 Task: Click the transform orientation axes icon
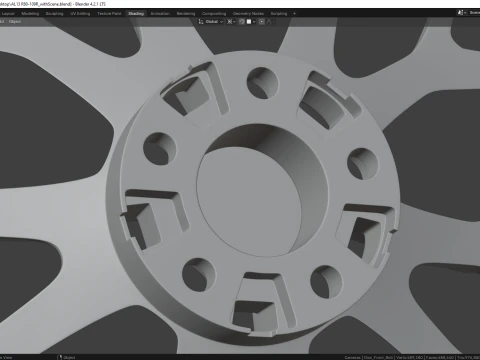201,22
